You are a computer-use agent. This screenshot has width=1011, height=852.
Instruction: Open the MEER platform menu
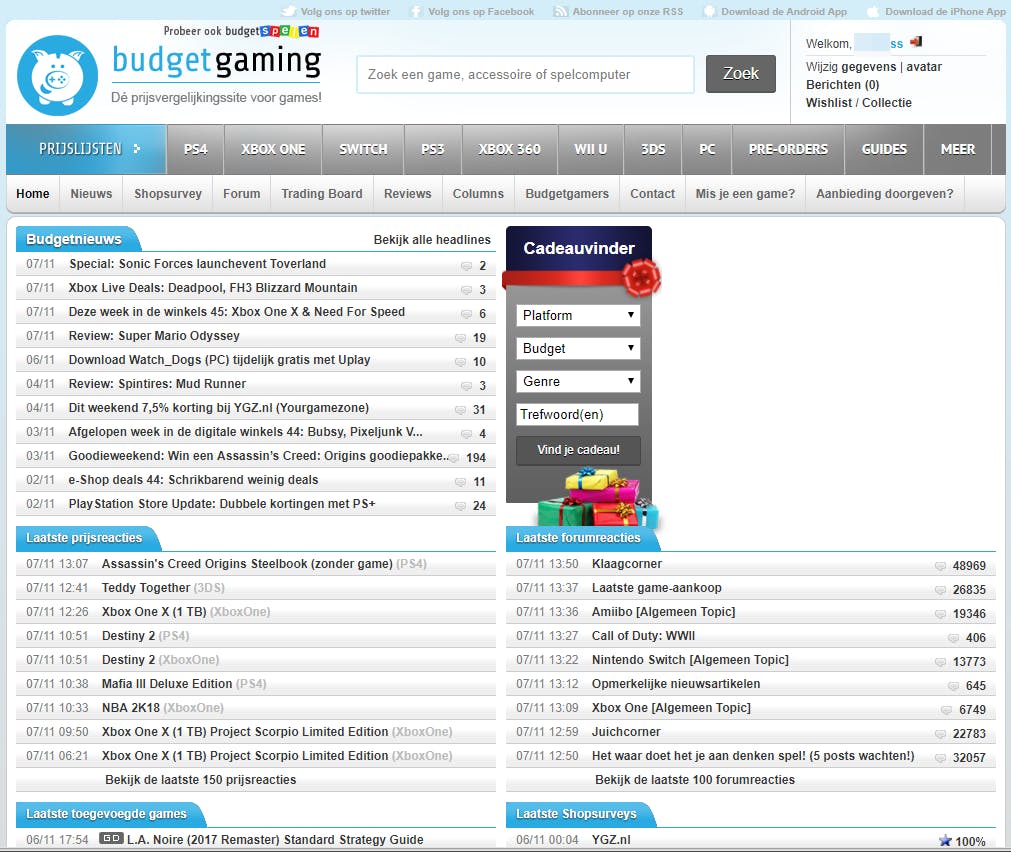tap(957, 149)
